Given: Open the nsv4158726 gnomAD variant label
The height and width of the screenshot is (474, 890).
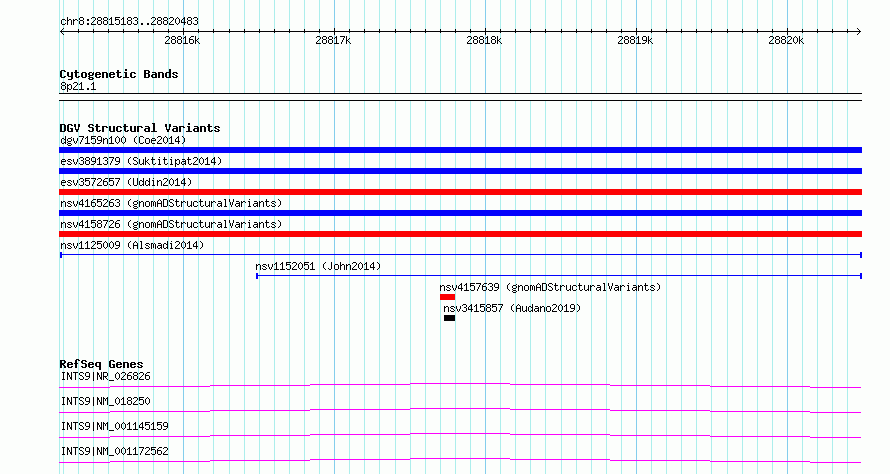Looking at the screenshot, I should [x=171, y=224].
